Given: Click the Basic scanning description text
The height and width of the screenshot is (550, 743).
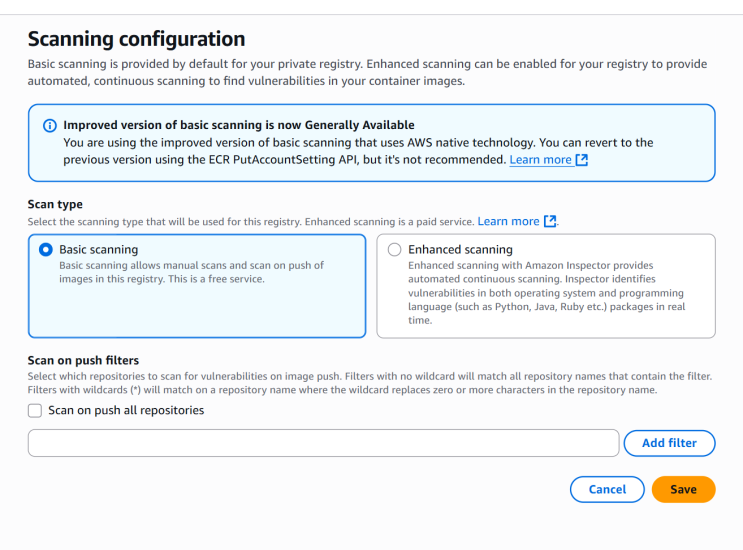Looking at the screenshot, I should pos(191,272).
